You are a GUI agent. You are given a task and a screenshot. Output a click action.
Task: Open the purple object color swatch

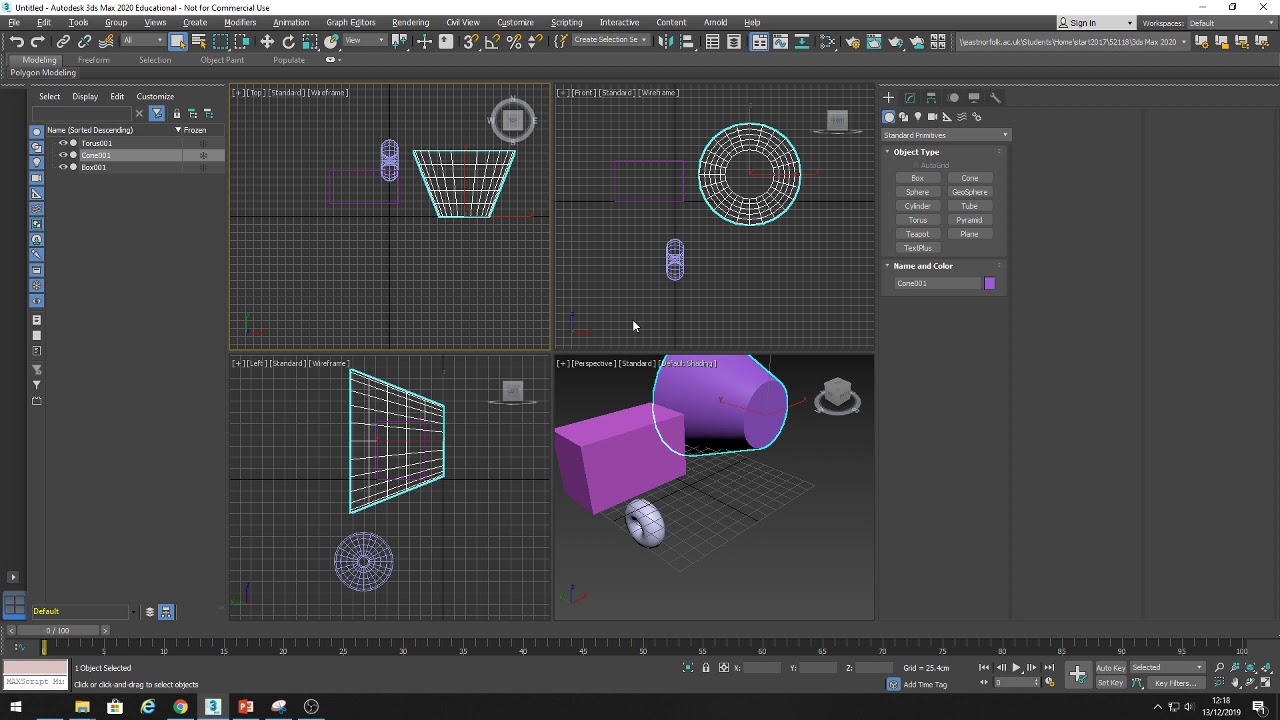(x=990, y=283)
